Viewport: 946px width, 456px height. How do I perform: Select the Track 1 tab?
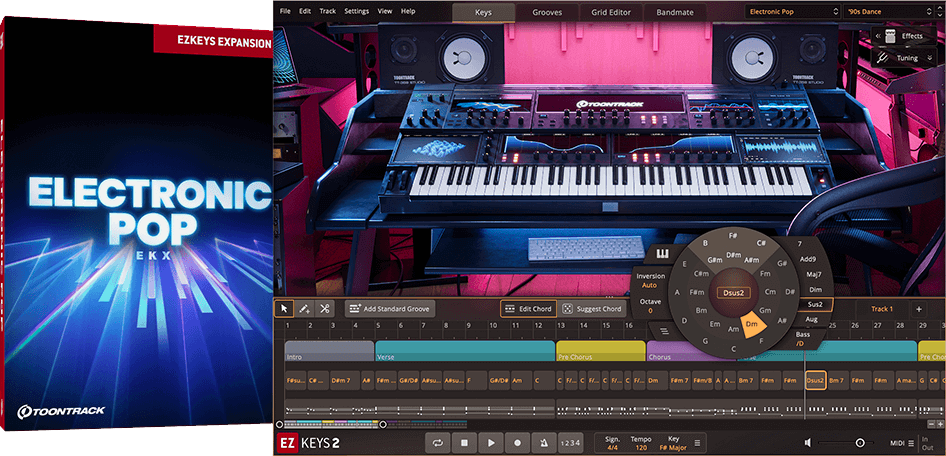click(881, 309)
